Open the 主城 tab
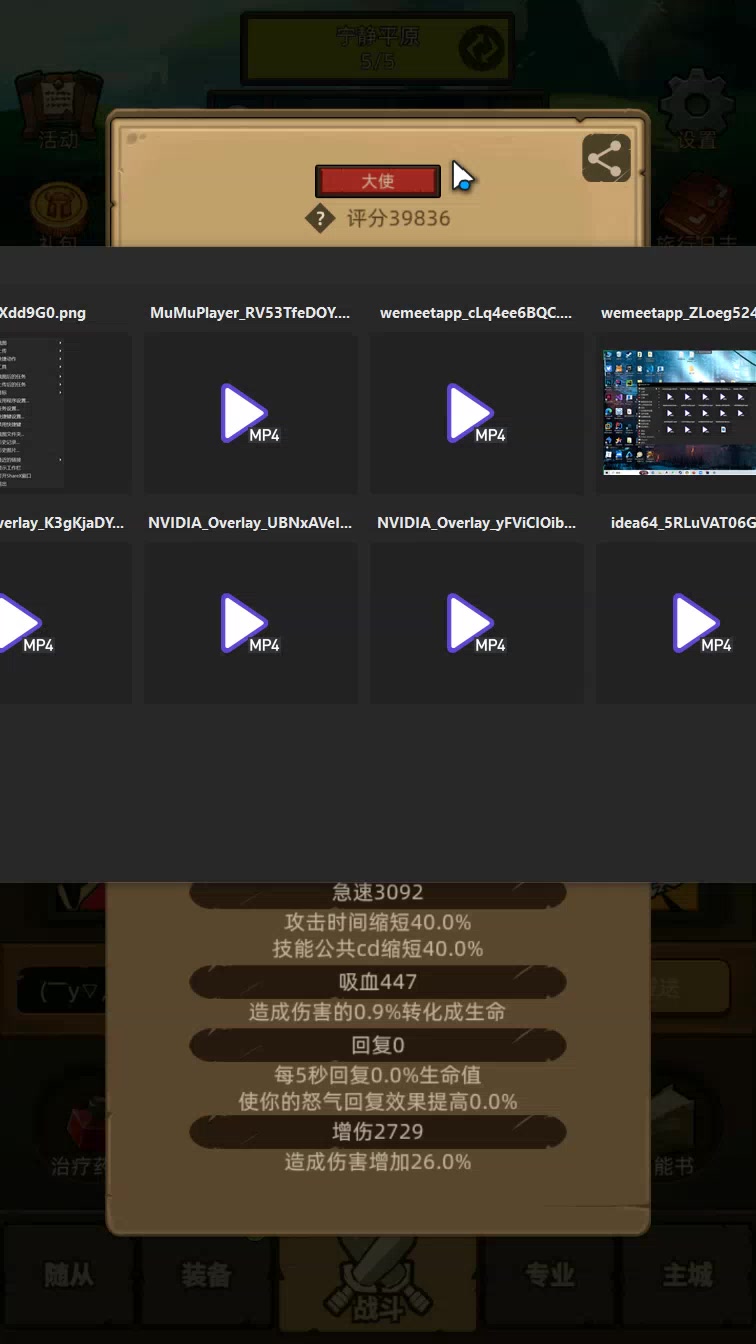756x1344 pixels. coord(688,1275)
